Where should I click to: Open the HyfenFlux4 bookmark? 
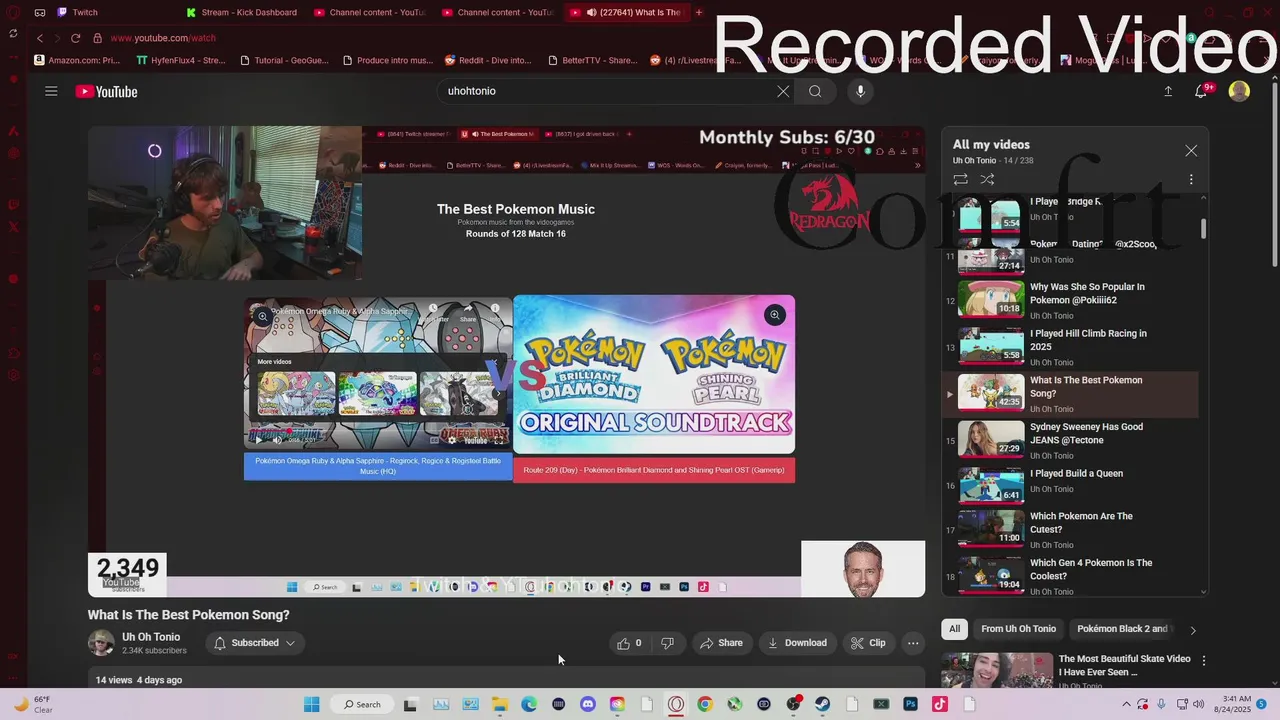point(181,60)
